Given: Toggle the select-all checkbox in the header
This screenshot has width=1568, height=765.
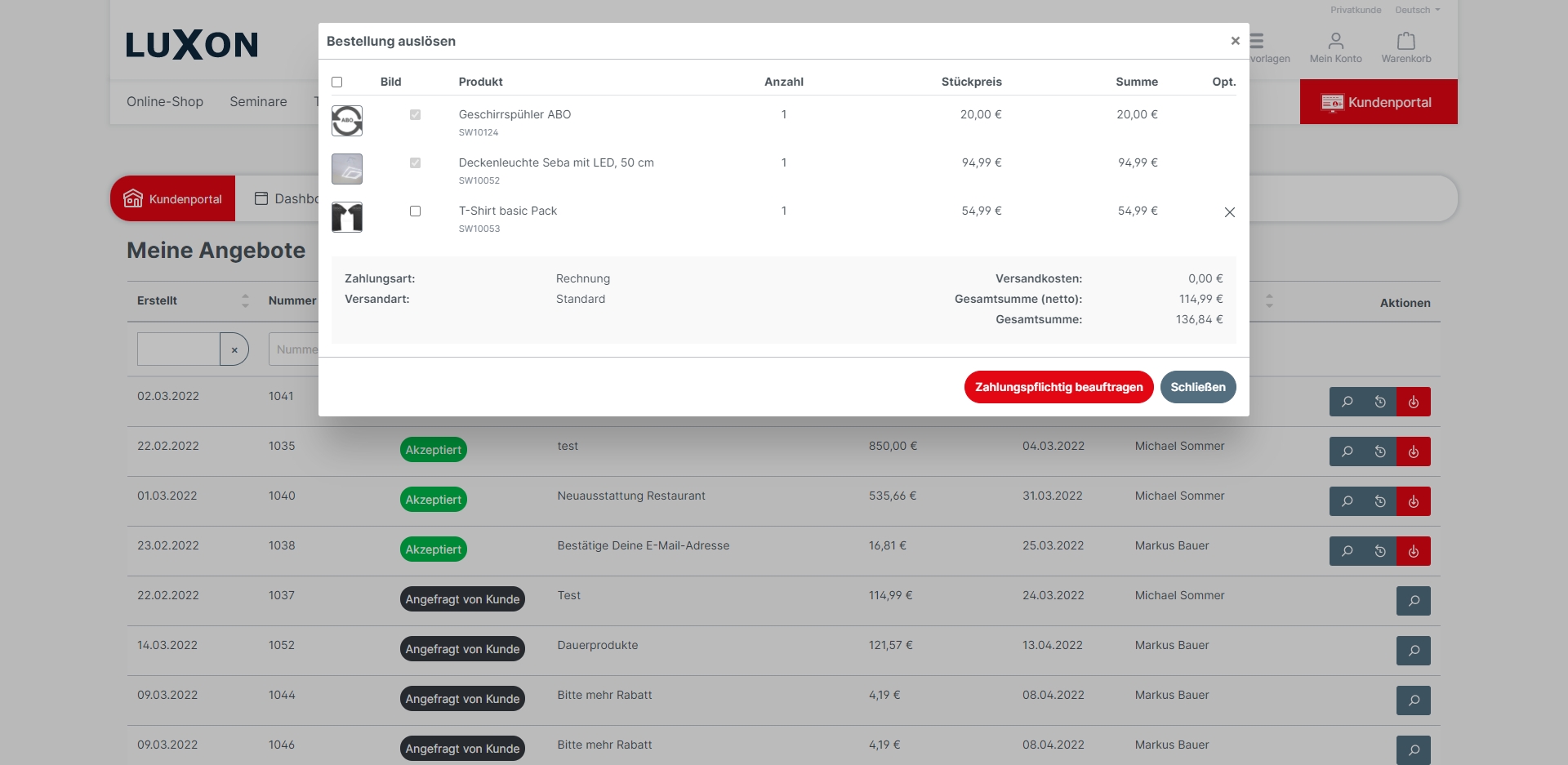Looking at the screenshot, I should 336,82.
